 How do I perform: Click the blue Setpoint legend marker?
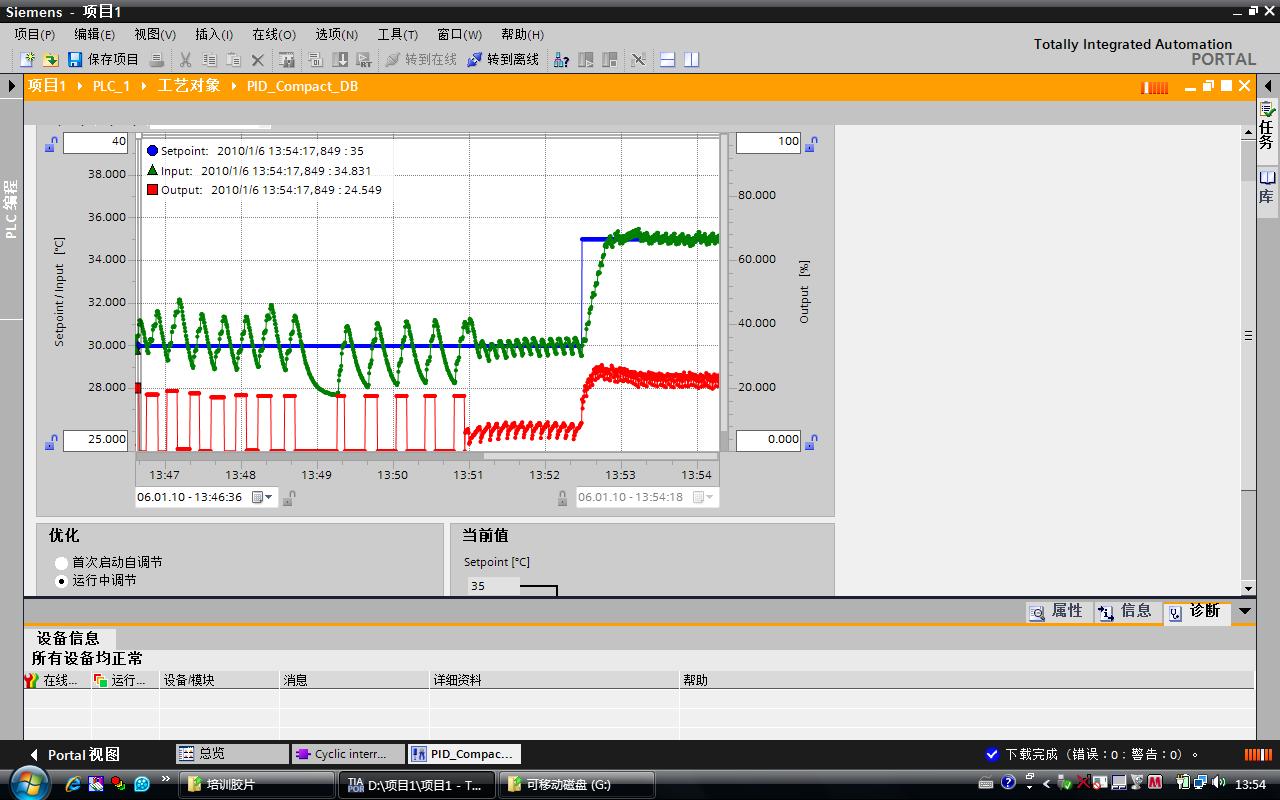point(152,151)
